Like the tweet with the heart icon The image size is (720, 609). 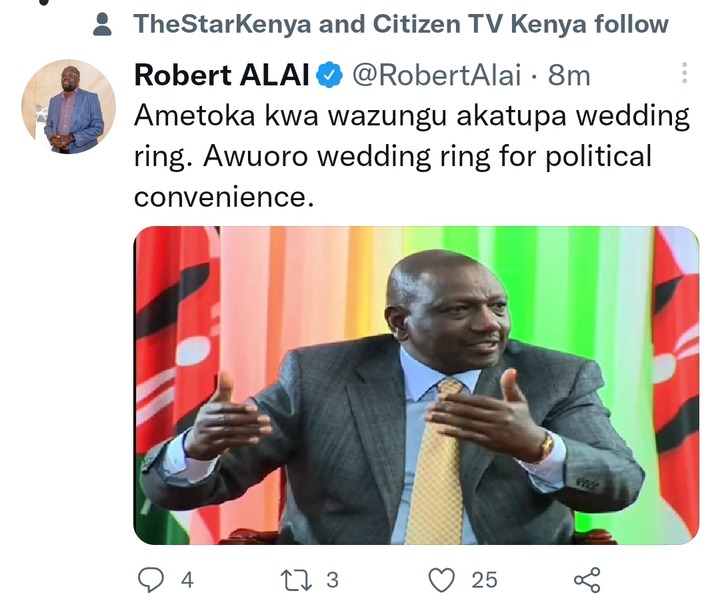pos(441,580)
